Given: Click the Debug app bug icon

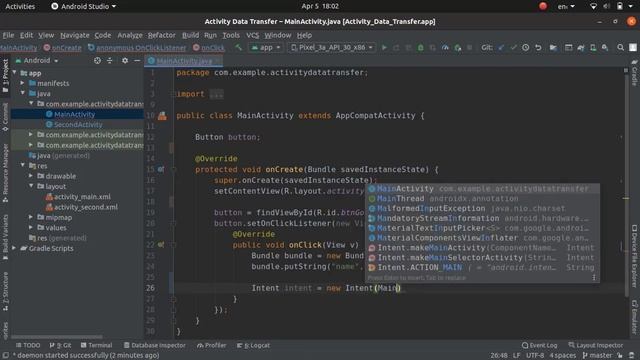Looking at the screenshot, I should click(x=420, y=47).
